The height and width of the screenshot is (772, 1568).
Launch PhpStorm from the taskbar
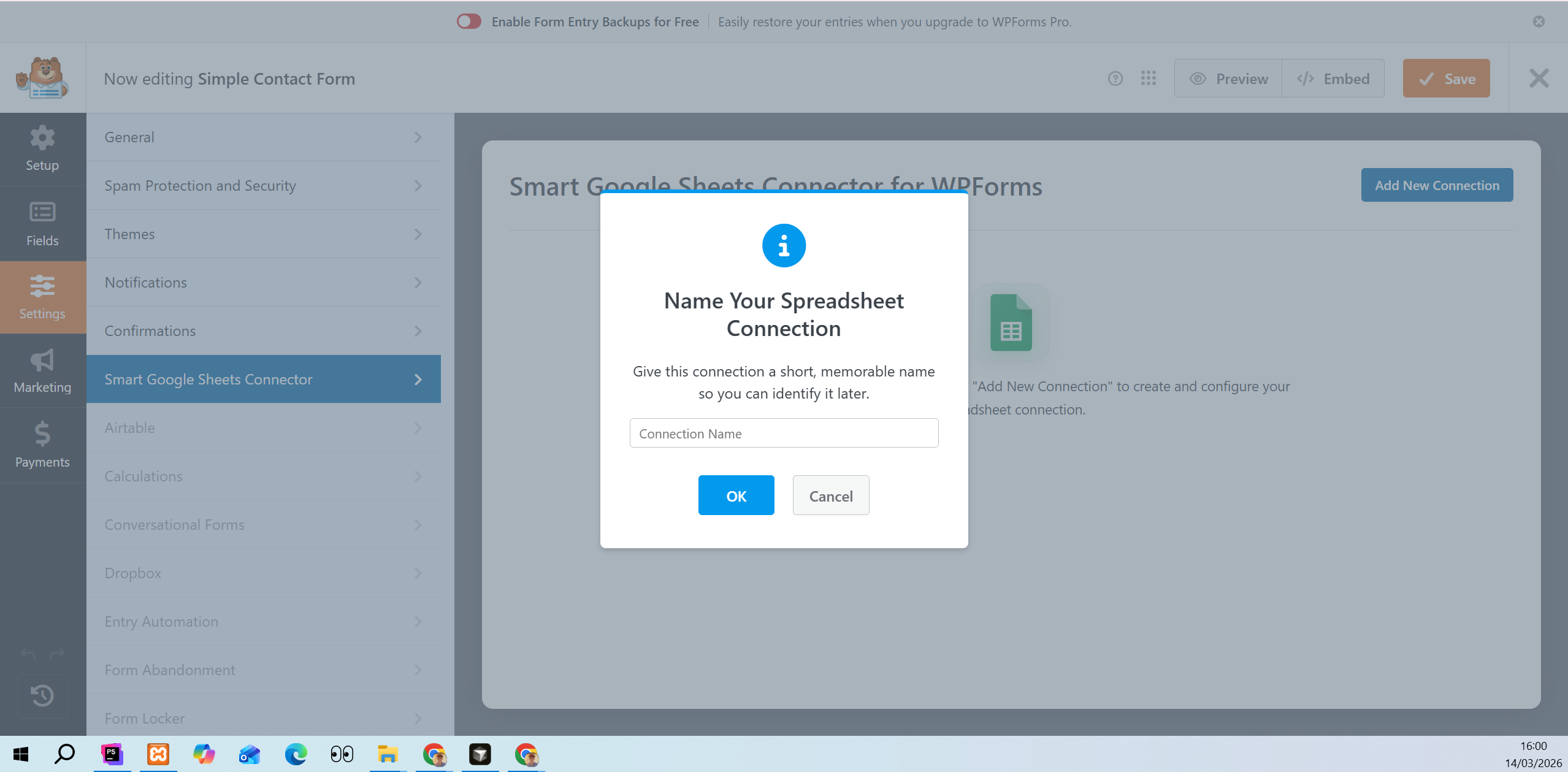[112, 754]
